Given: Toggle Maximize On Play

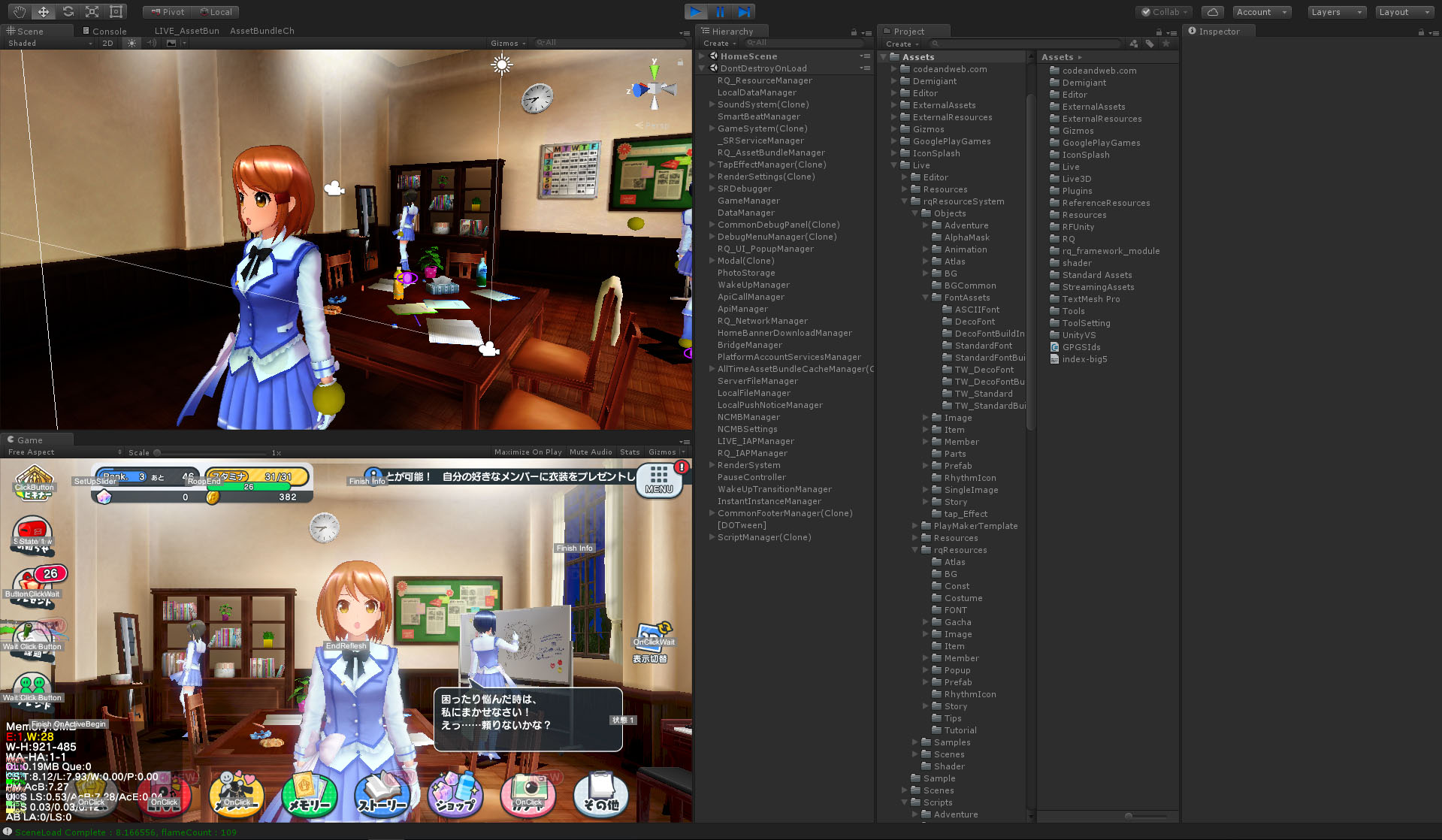Looking at the screenshot, I should 528,452.
